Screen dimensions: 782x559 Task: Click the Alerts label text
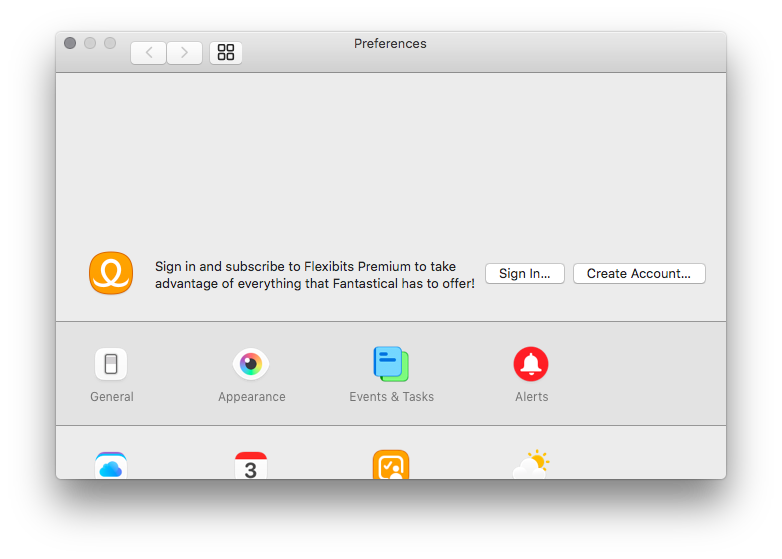click(532, 397)
